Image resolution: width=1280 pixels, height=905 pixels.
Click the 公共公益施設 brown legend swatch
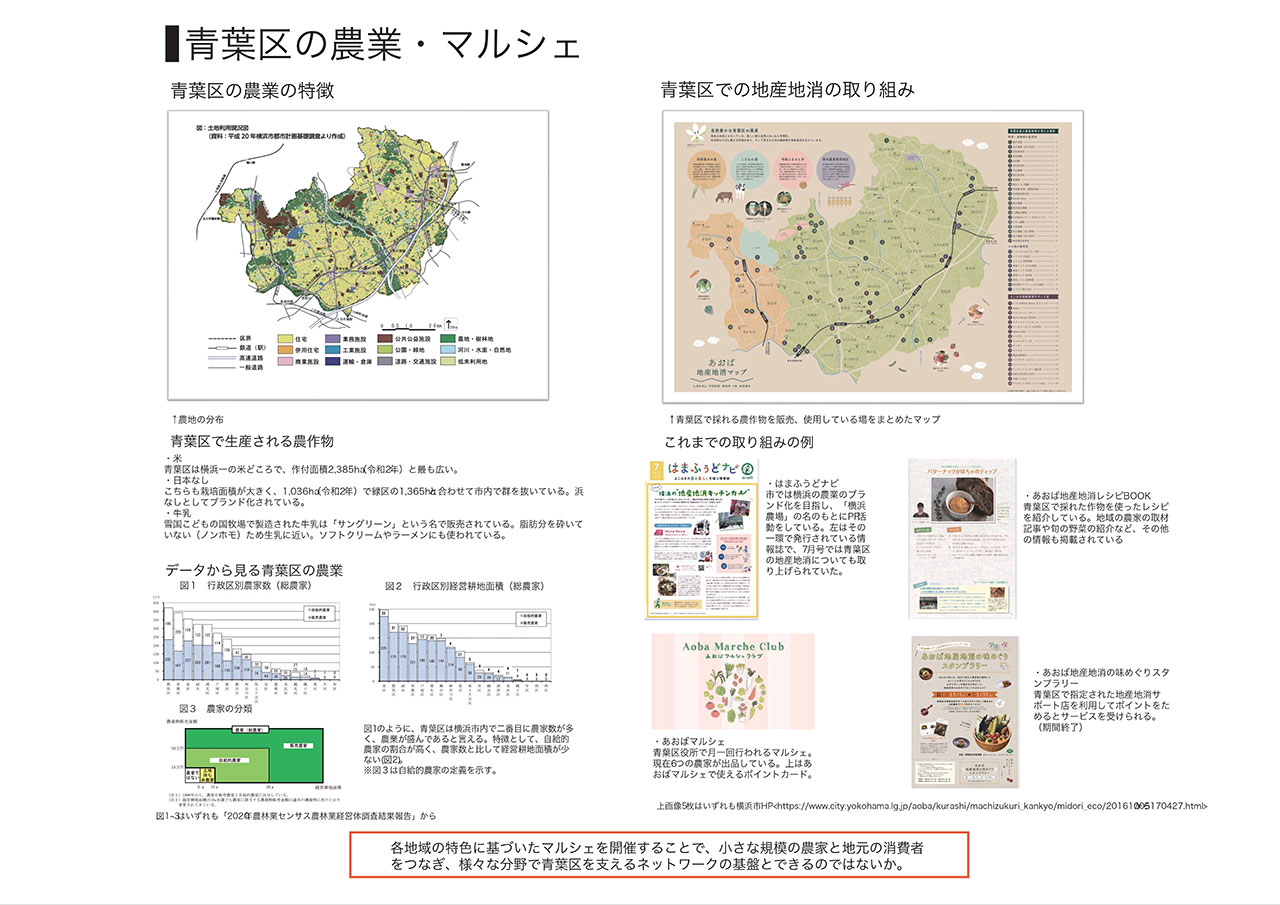pos(385,339)
